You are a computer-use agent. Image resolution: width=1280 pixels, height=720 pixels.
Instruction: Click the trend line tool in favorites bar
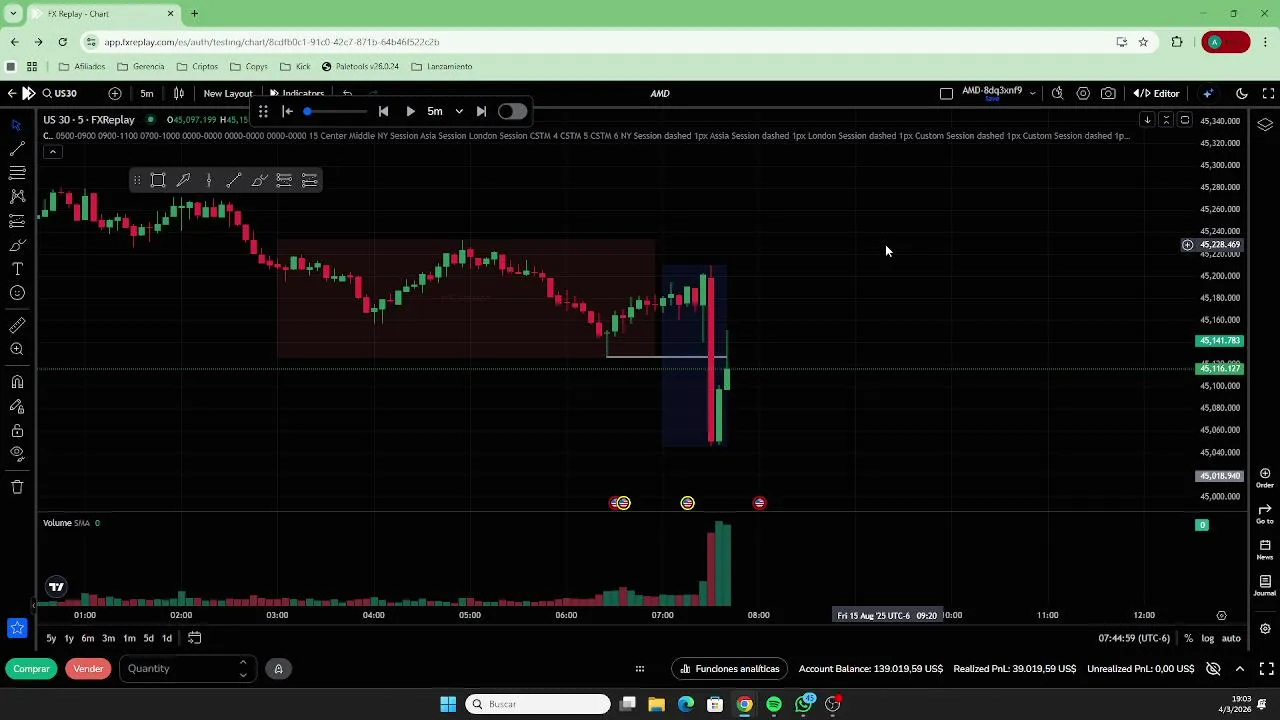(234, 180)
